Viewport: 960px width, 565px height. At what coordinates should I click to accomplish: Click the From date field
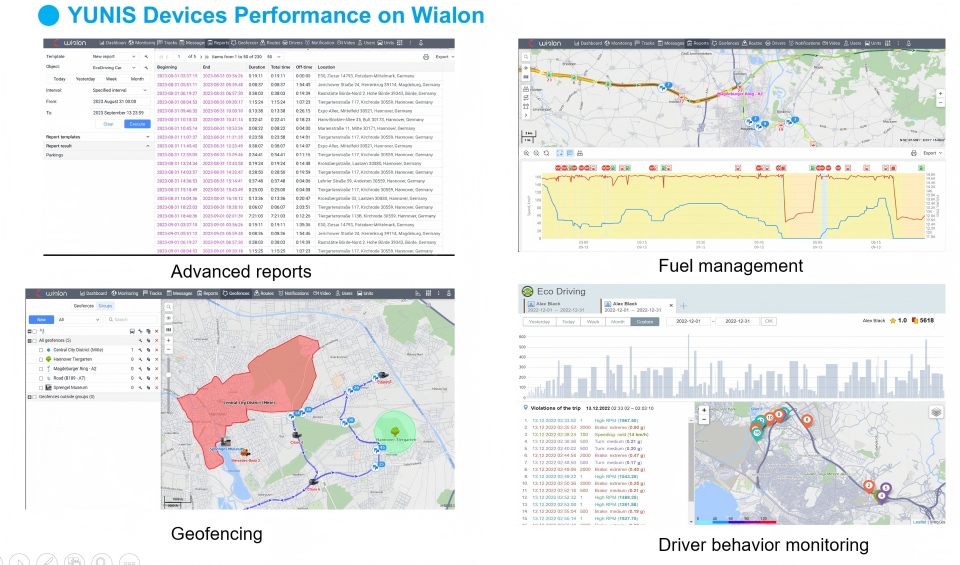[121, 102]
